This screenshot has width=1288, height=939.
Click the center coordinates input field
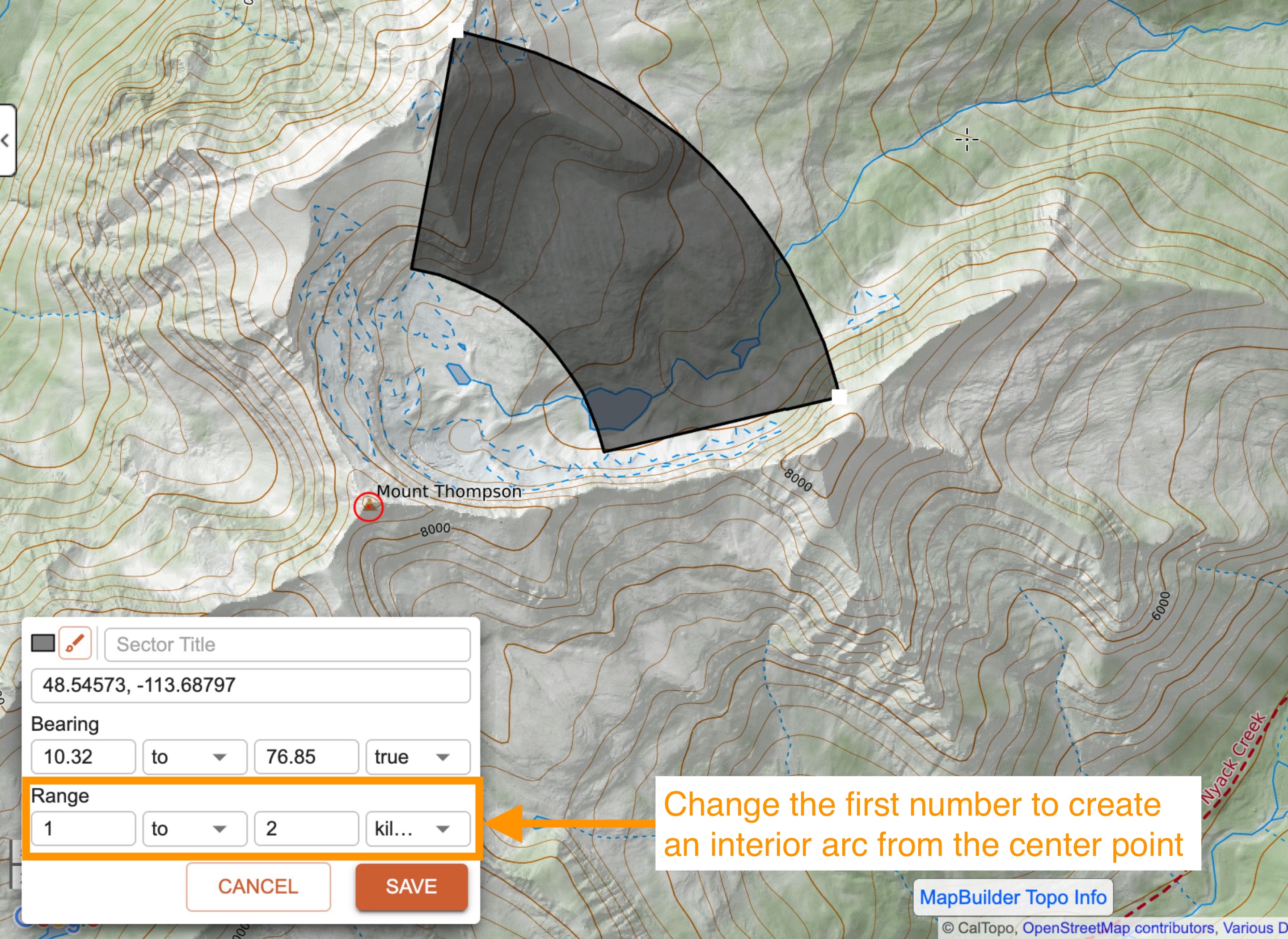(x=250, y=685)
